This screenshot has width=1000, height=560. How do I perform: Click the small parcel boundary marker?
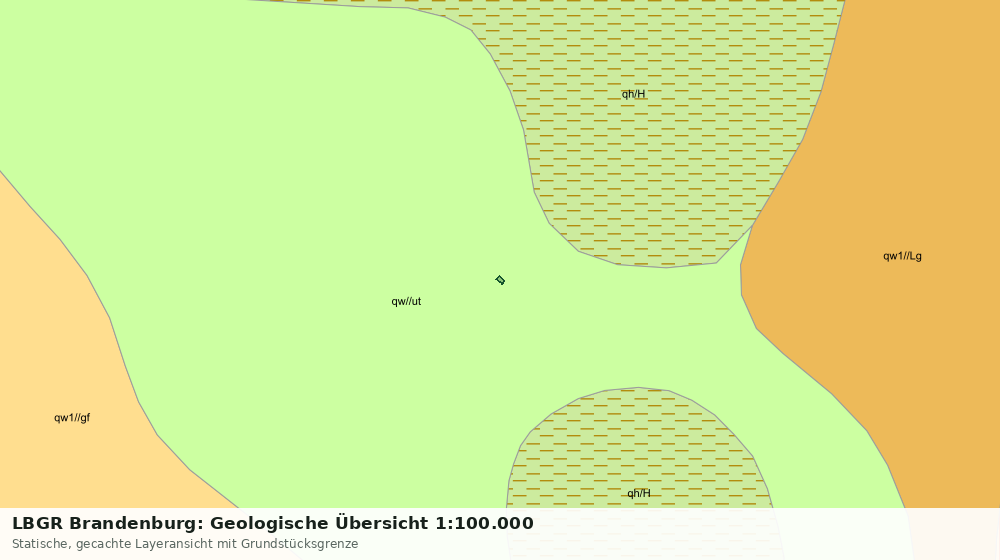pos(500,280)
